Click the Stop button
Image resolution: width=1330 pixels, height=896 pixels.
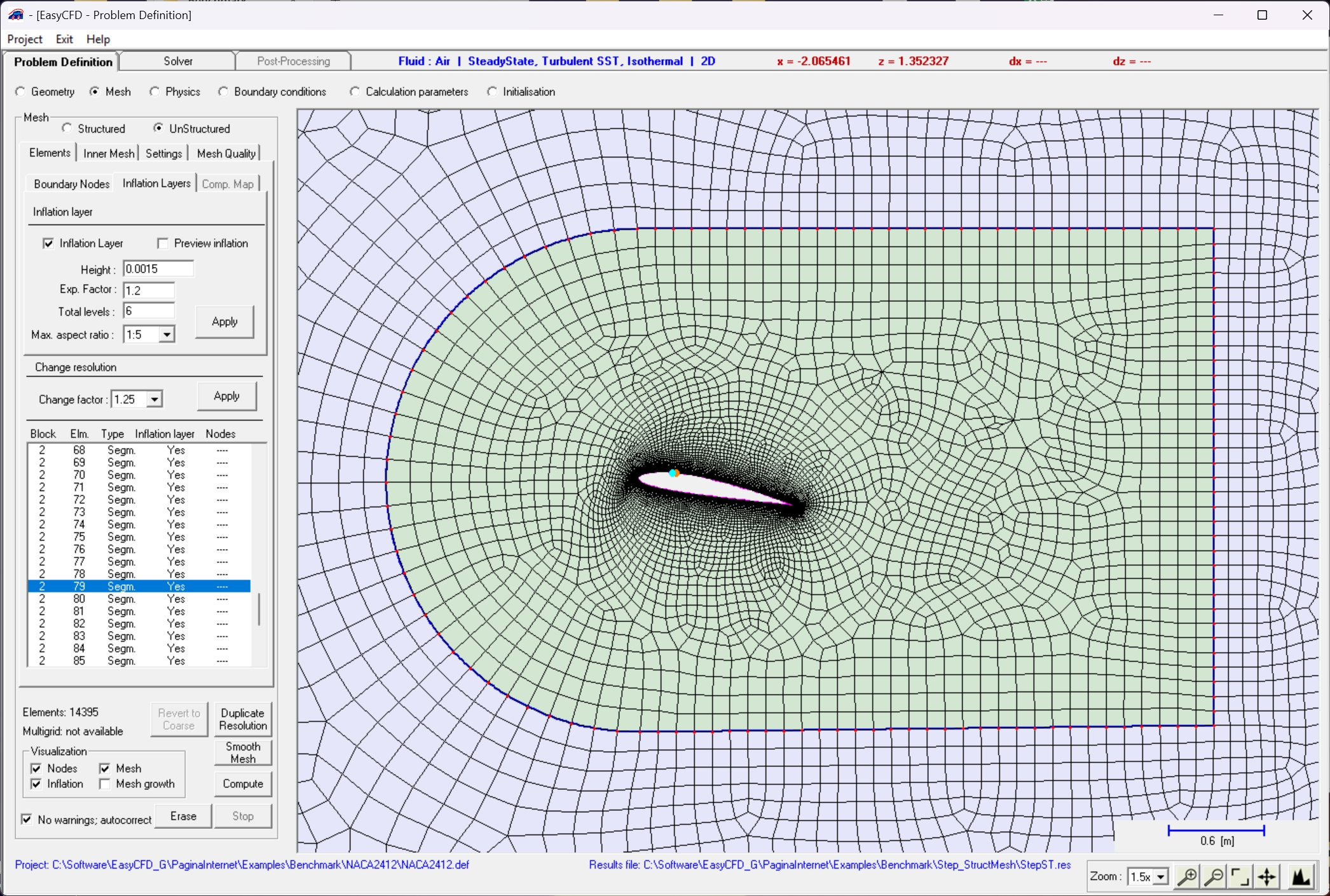coord(243,816)
